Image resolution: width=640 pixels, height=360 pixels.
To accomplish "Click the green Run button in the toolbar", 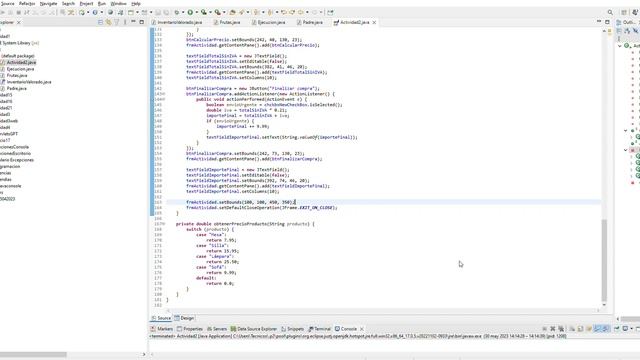I will click(x=190, y=12).
